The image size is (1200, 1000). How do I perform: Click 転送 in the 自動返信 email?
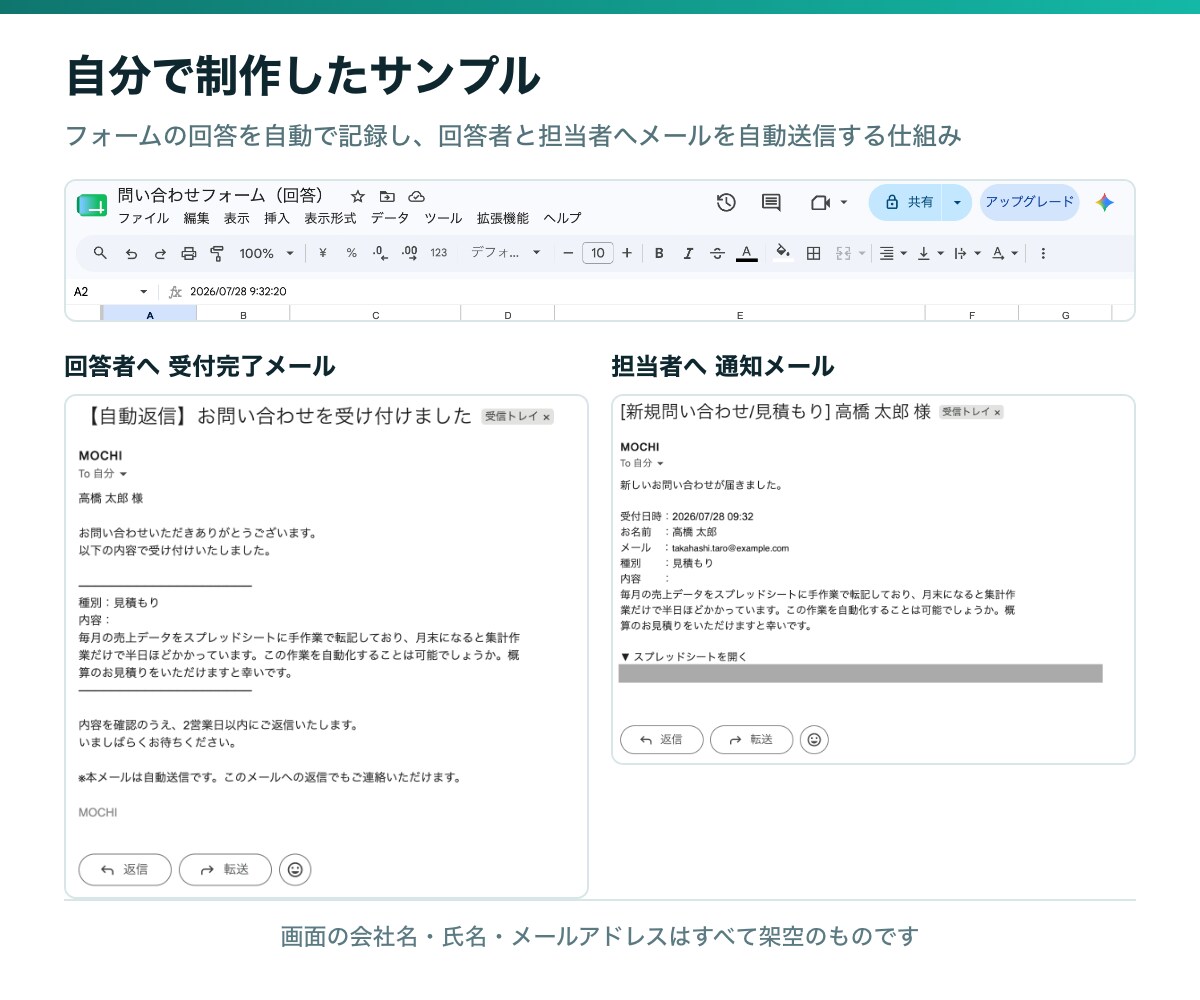(x=225, y=870)
